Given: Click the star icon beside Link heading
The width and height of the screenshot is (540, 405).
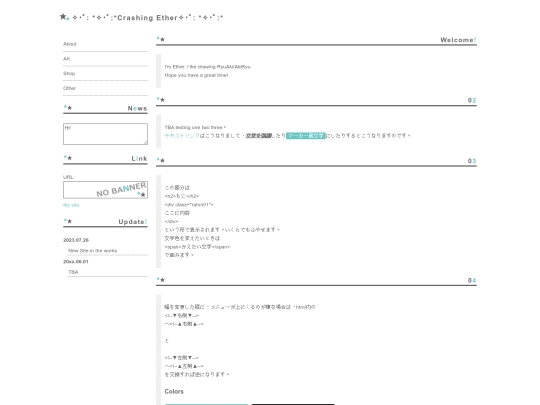Looking at the screenshot, I should point(68,158).
